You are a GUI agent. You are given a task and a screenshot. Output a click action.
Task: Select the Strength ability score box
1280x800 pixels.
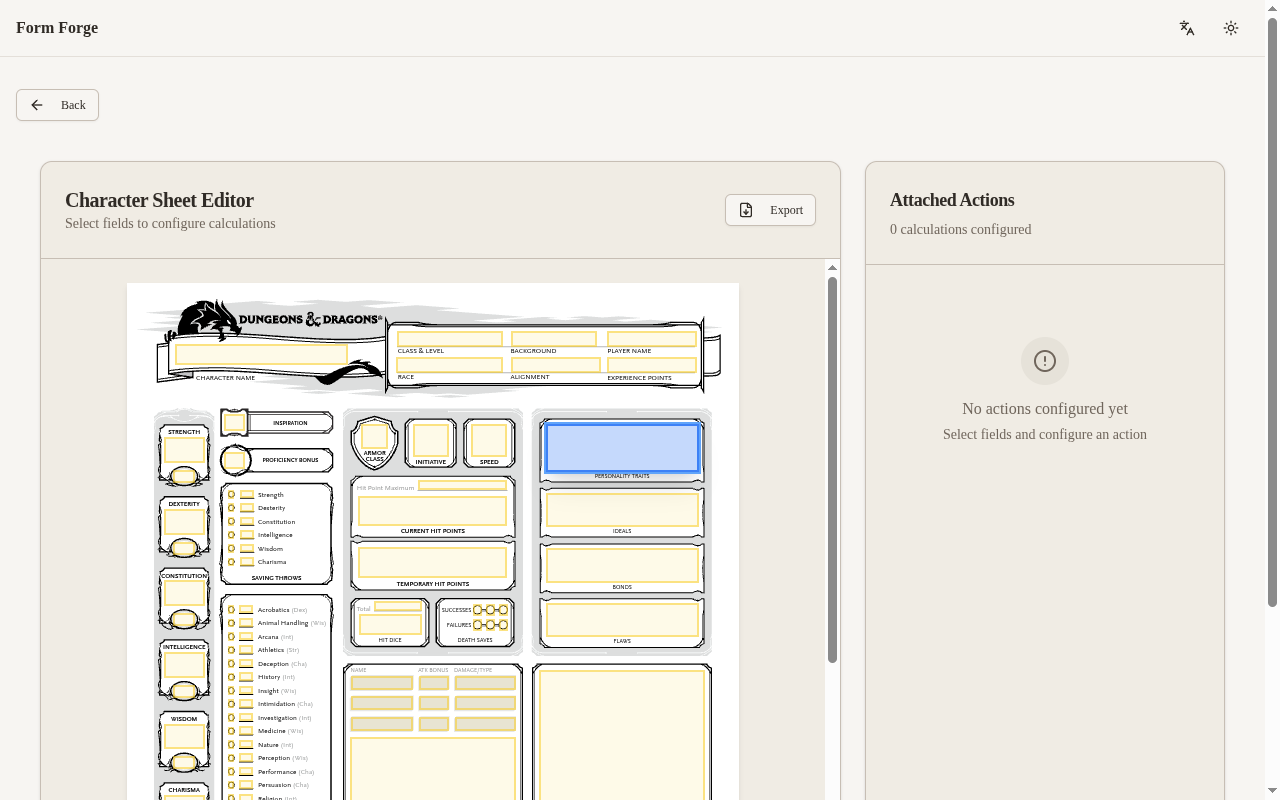[184, 450]
